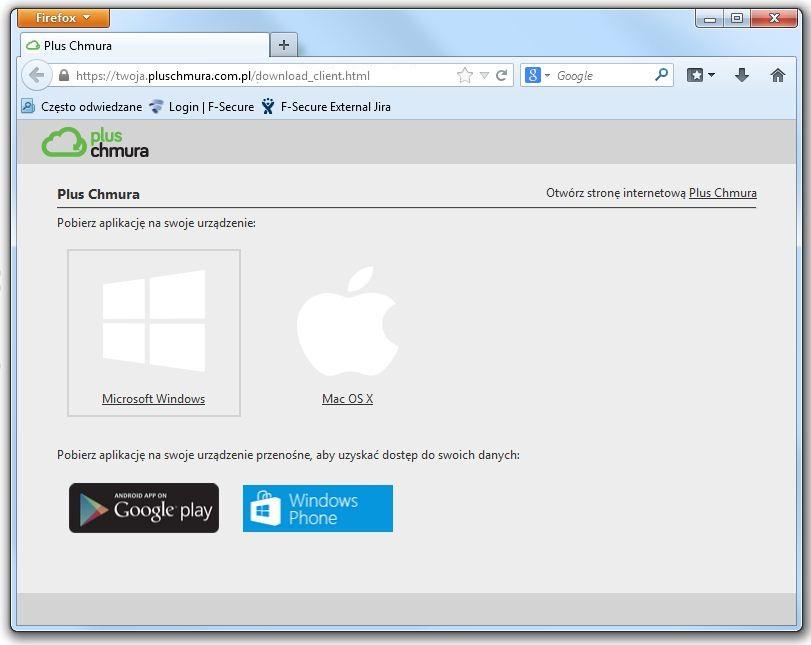
Task: Open the Plus Chmura website link
Action: (x=723, y=193)
